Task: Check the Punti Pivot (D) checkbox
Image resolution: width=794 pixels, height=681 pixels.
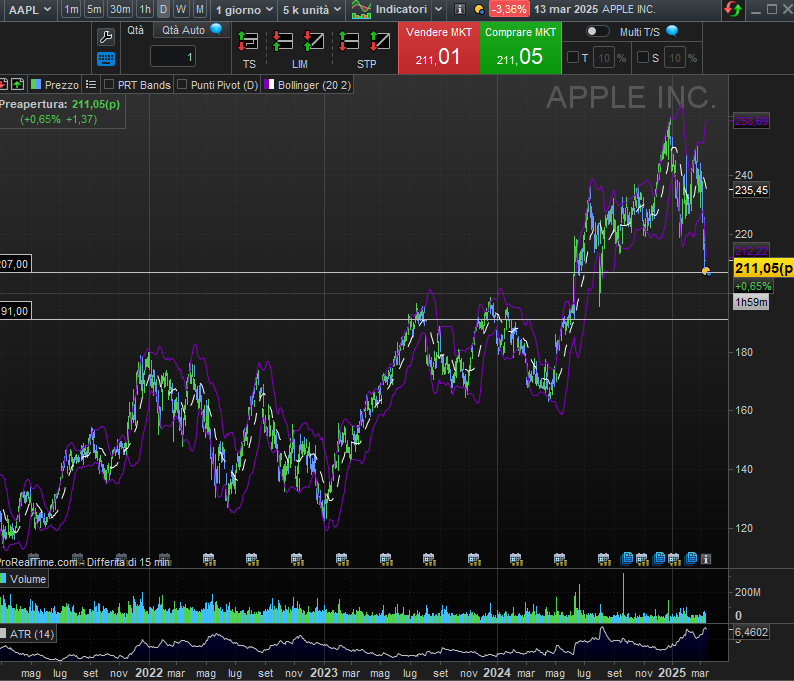Action: coord(182,85)
